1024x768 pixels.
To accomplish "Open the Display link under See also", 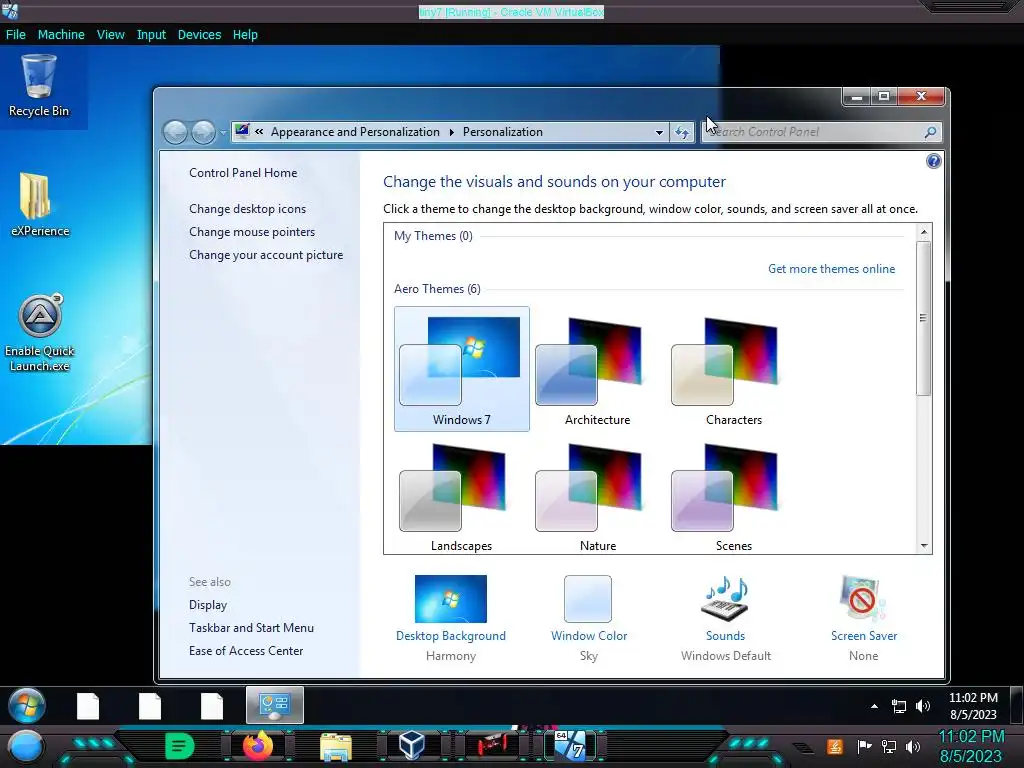I will 208,605.
